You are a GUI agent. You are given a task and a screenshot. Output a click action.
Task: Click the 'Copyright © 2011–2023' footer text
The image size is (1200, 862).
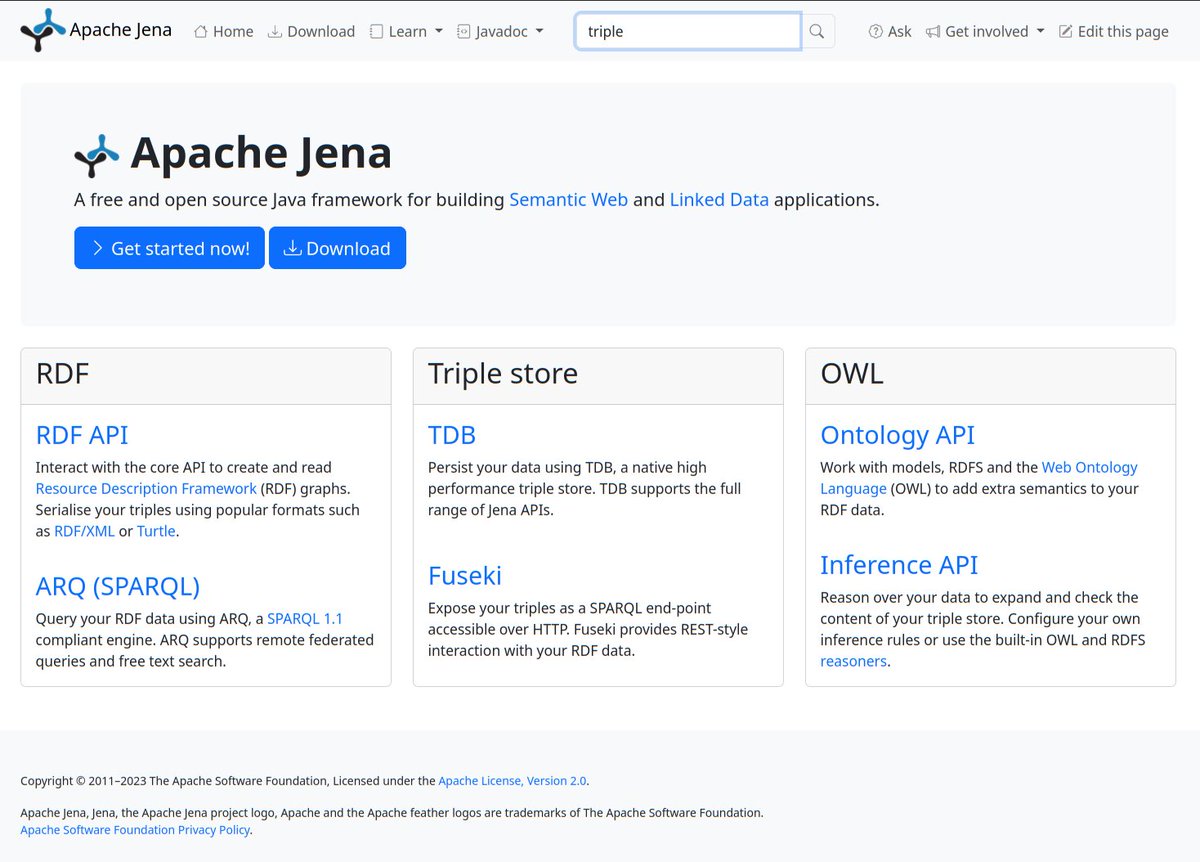[83, 781]
